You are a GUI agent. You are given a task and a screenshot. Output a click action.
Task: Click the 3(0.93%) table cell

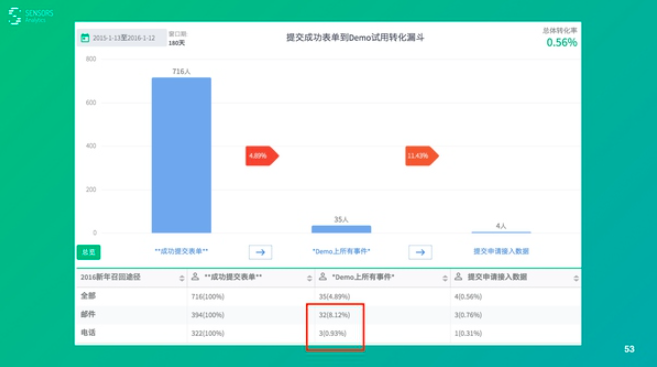[x=333, y=333]
